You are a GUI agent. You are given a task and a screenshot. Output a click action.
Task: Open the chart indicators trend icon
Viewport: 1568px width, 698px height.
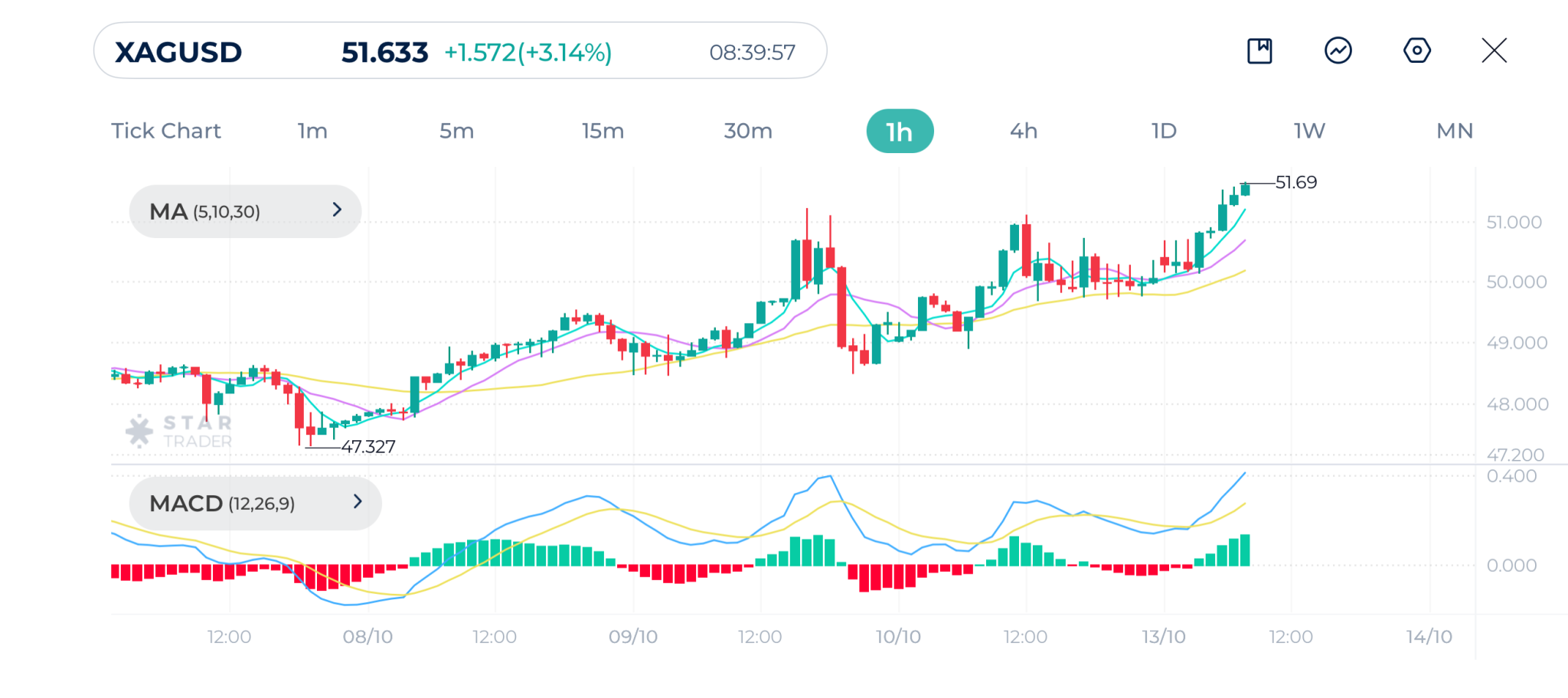pyautogui.click(x=1338, y=51)
